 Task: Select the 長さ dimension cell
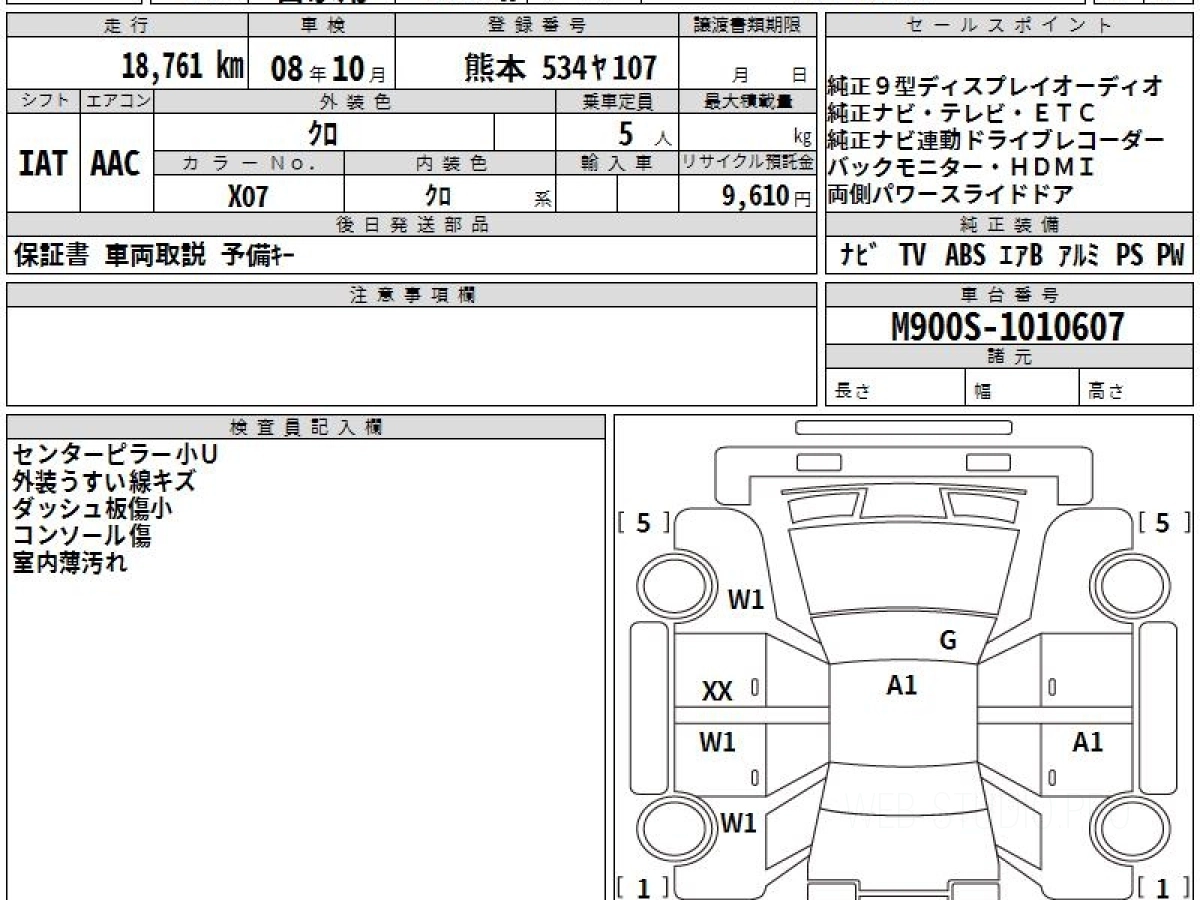click(x=895, y=388)
